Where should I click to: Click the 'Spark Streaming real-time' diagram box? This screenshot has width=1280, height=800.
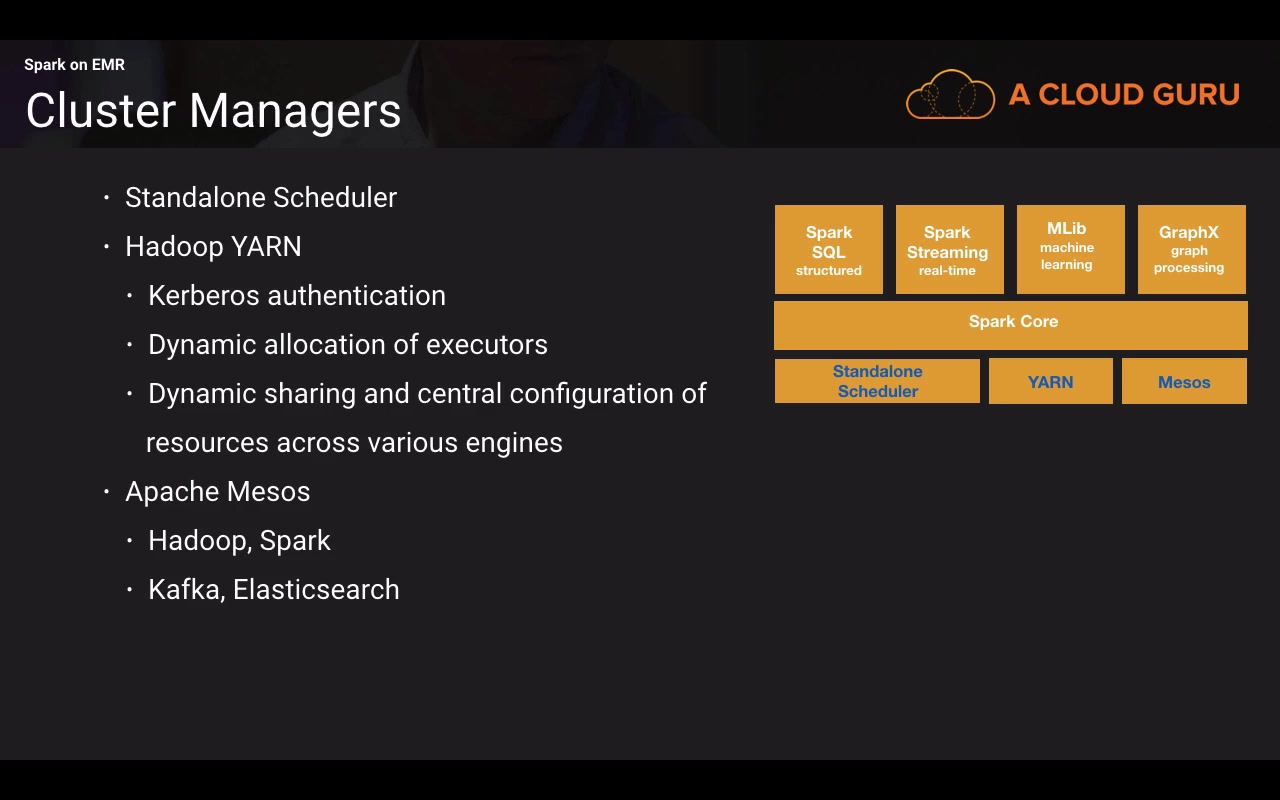(950, 250)
